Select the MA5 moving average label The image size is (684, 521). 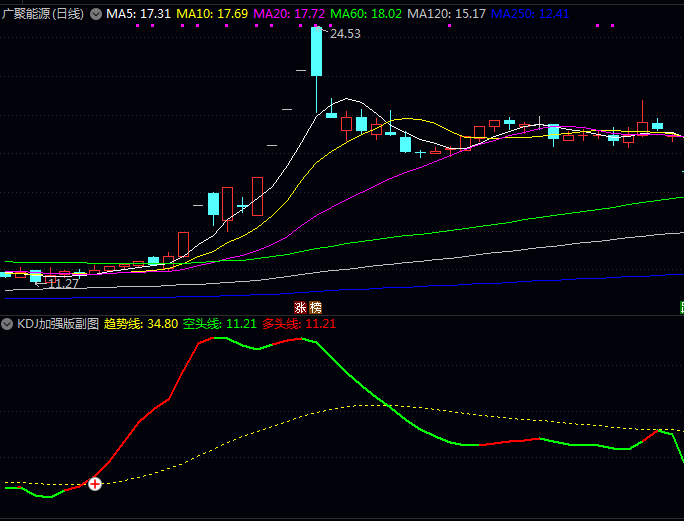(138, 14)
